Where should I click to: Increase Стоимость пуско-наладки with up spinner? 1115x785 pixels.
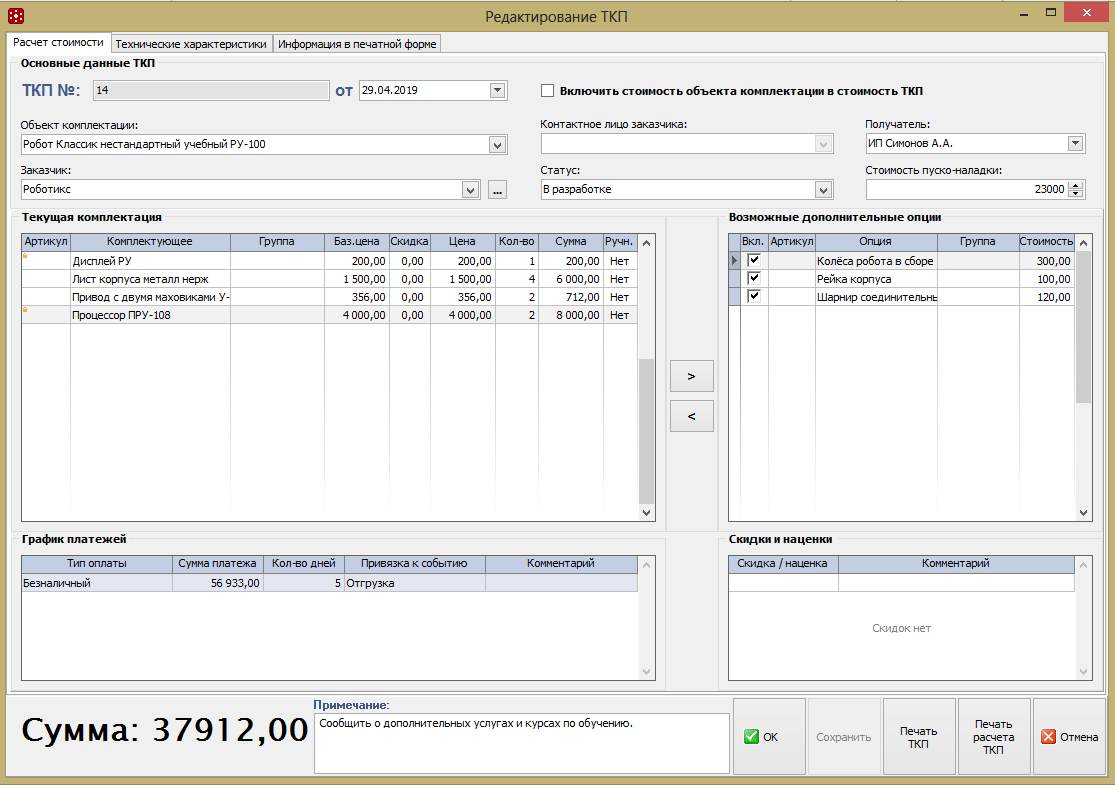tap(1076, 186)
